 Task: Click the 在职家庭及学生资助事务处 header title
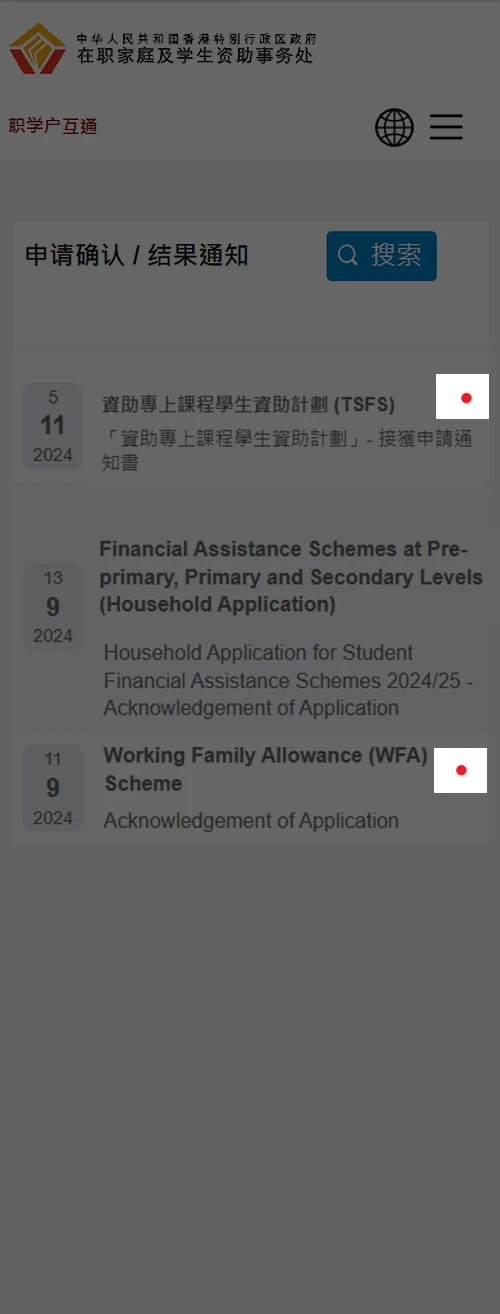pyautogui.click(x=195, y=56)
